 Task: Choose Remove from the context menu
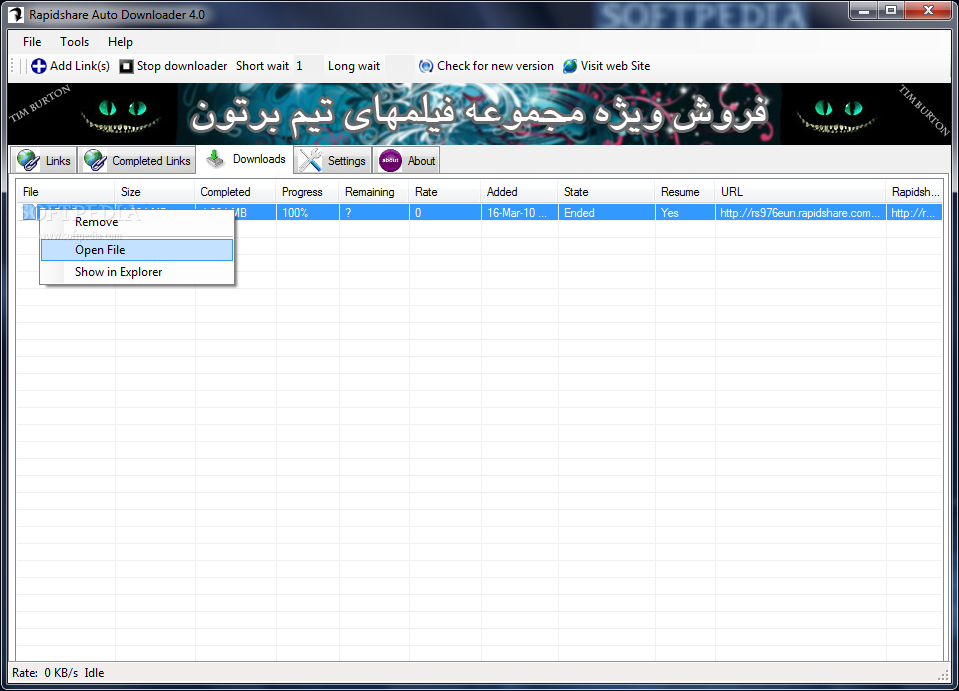137,222
